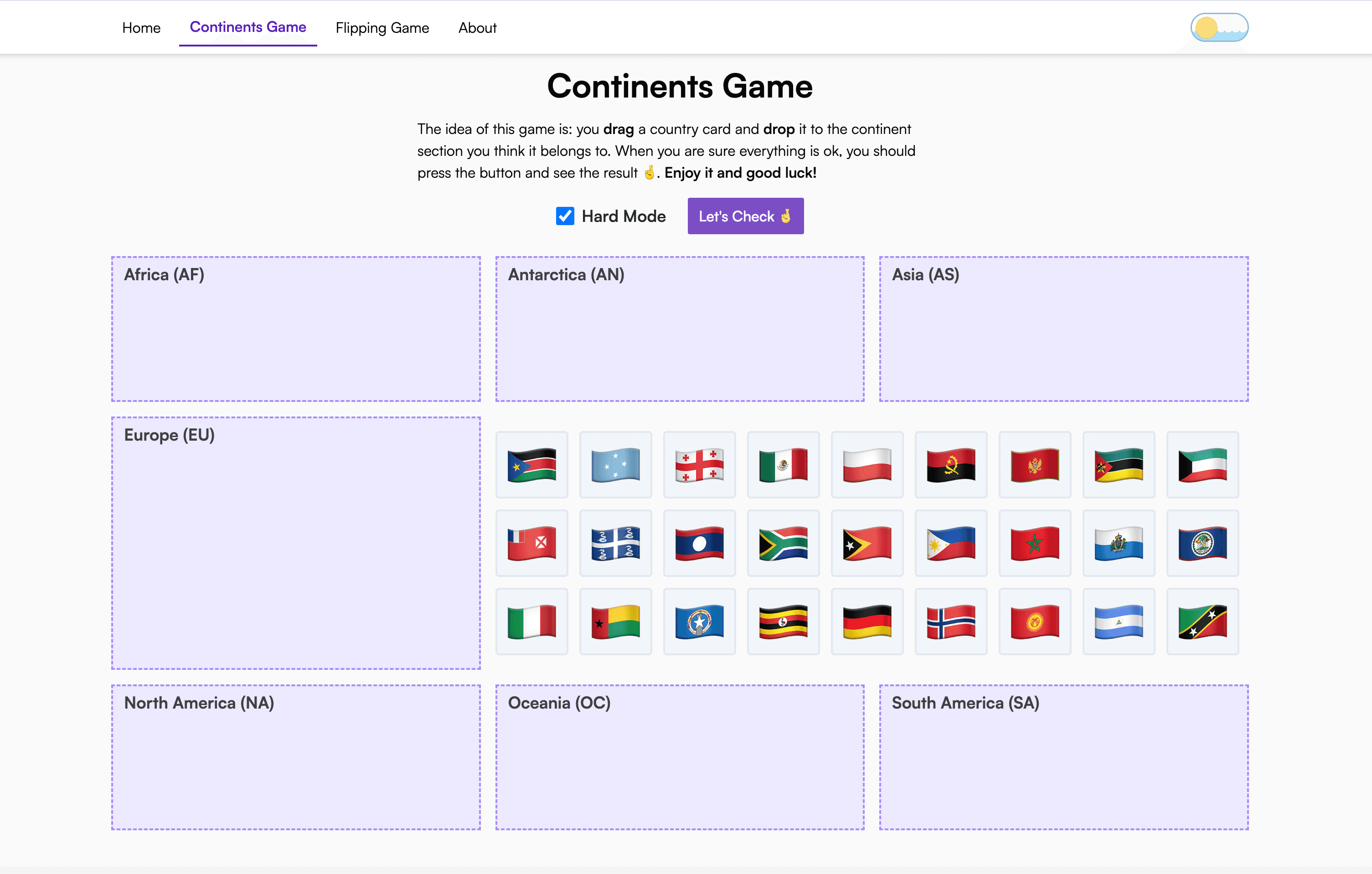Open the Flipping Game page
Viewport: 1372px width, 874px height.
(x=382, y=27)
